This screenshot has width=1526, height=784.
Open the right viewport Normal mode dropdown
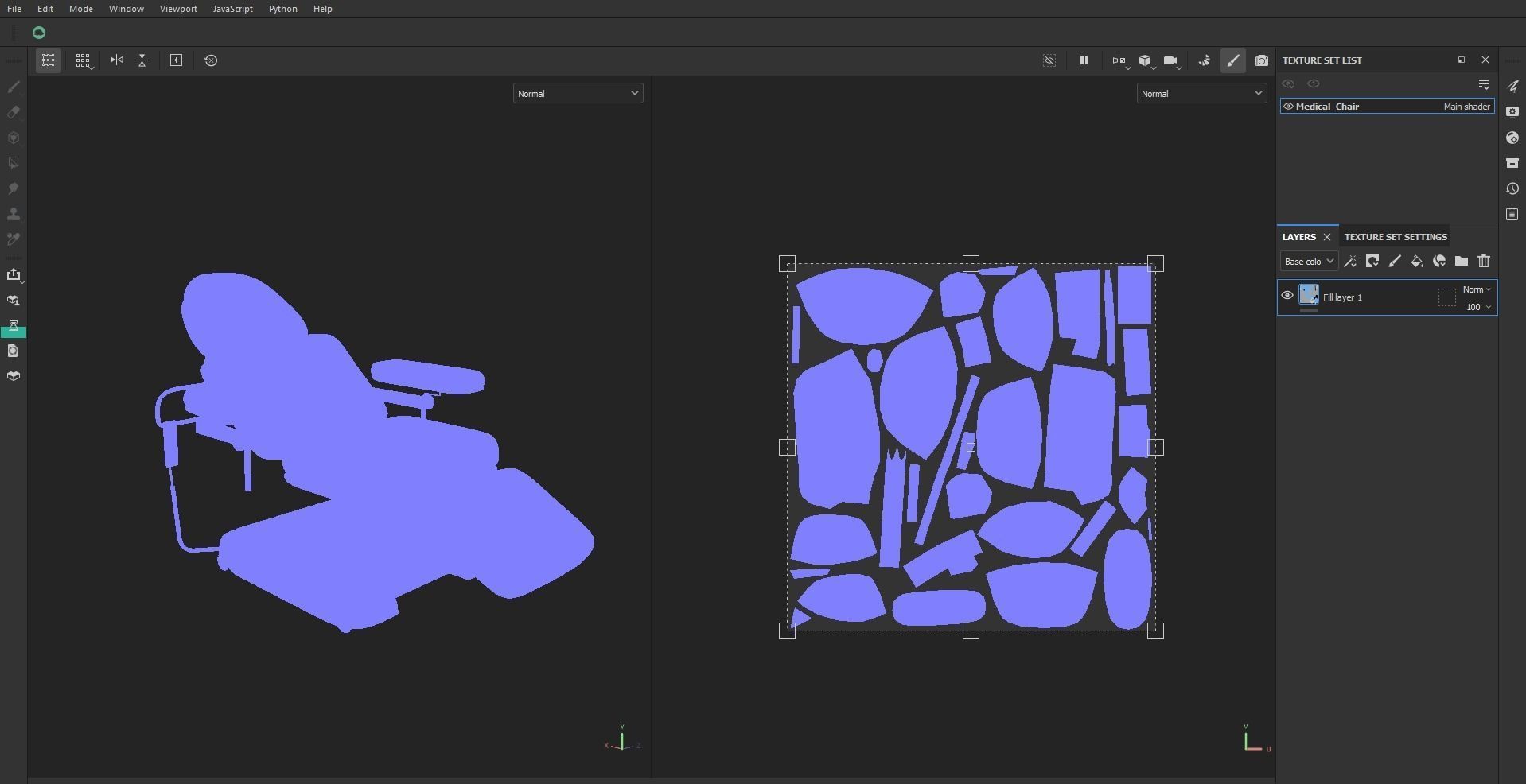click(x=1201, y=94)
